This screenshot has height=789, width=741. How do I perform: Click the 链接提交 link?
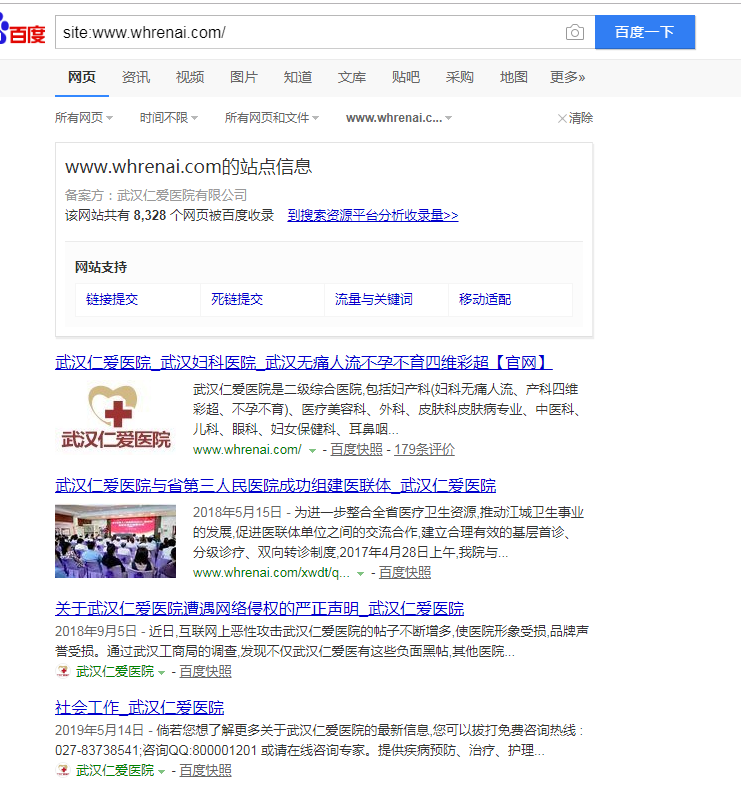112,299
